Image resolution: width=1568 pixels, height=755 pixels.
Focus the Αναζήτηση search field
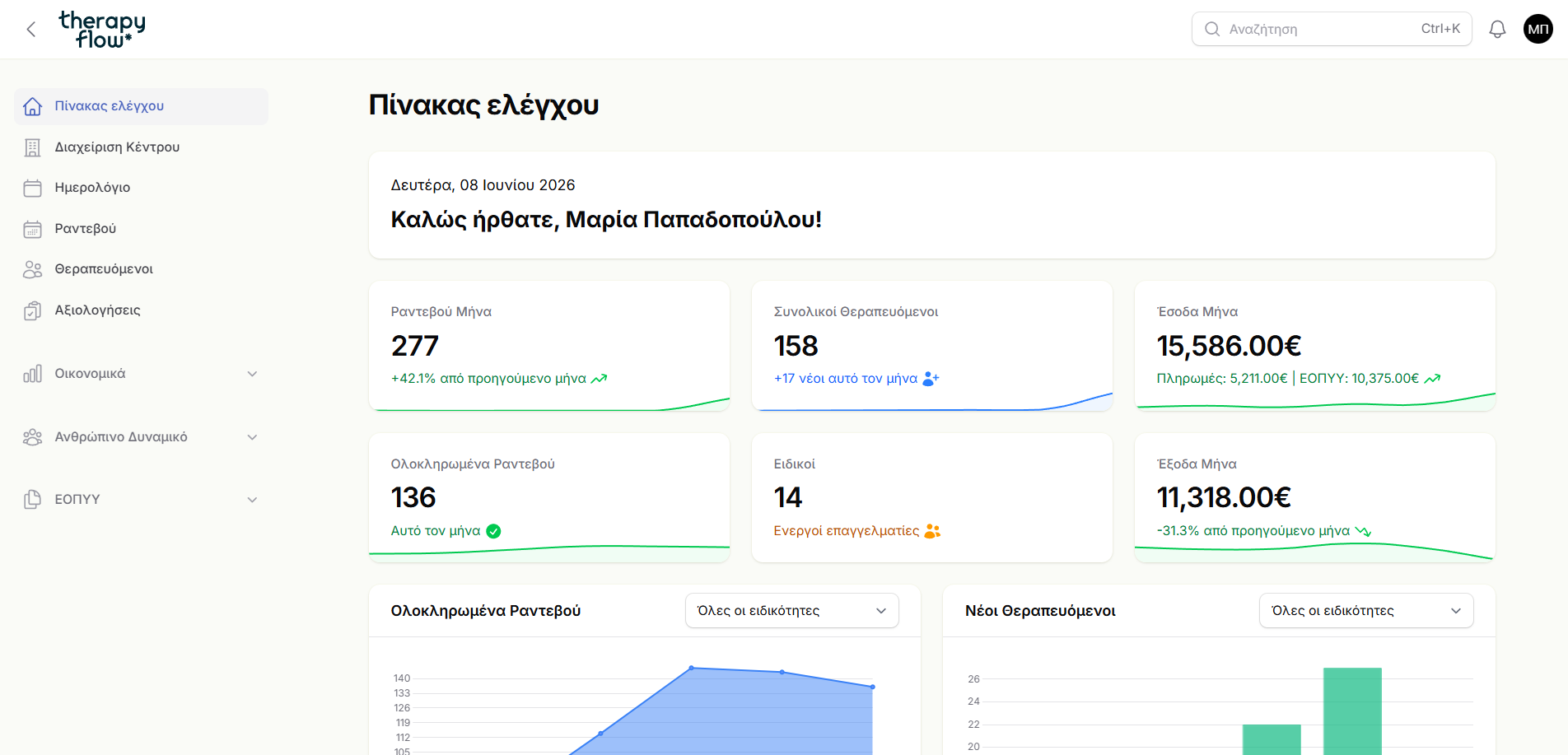(x=1332, y=30)
